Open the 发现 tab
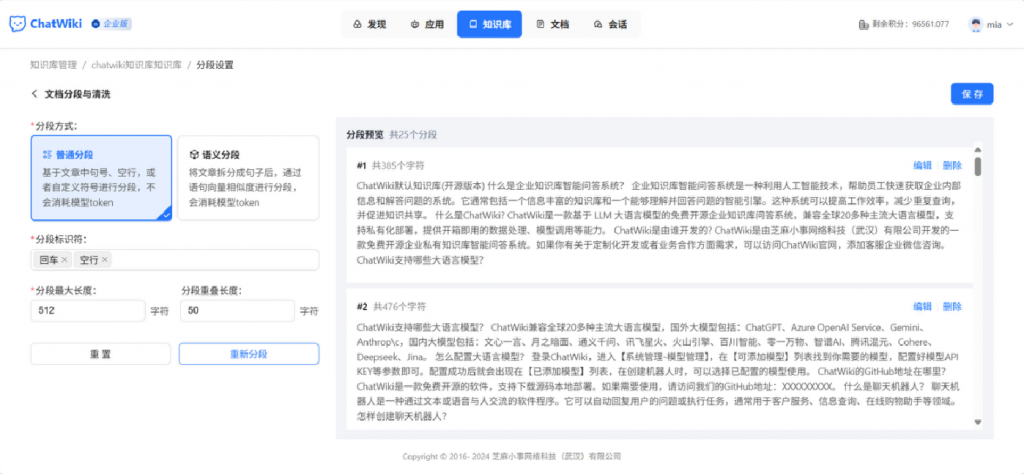 (x=370, y=24)
